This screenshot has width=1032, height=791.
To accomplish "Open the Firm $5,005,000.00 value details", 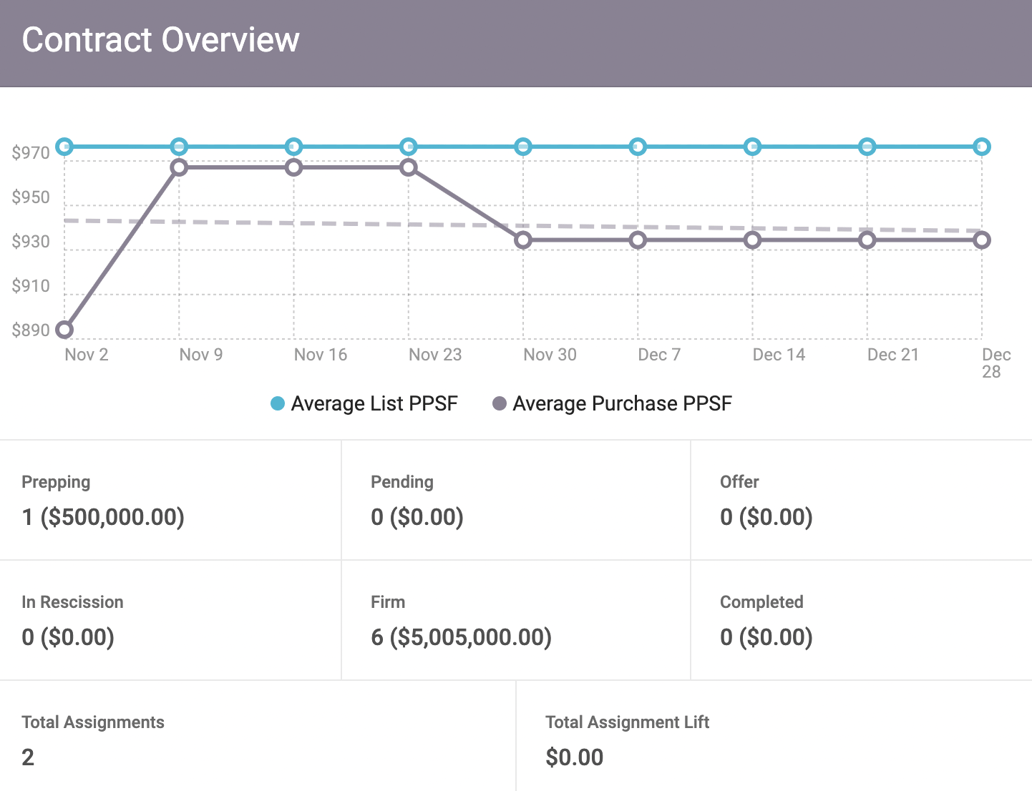I will [459, 637].
